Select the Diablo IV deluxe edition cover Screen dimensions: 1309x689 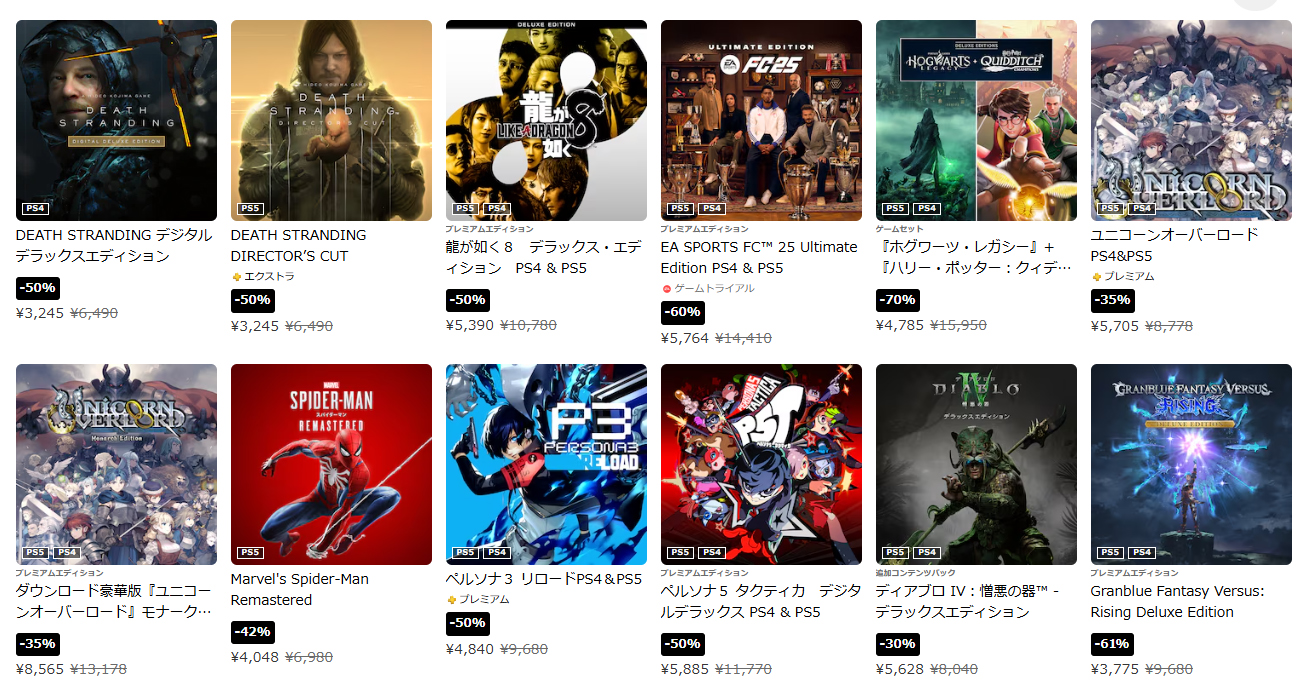pyautogui.click(x=976, y=464)
